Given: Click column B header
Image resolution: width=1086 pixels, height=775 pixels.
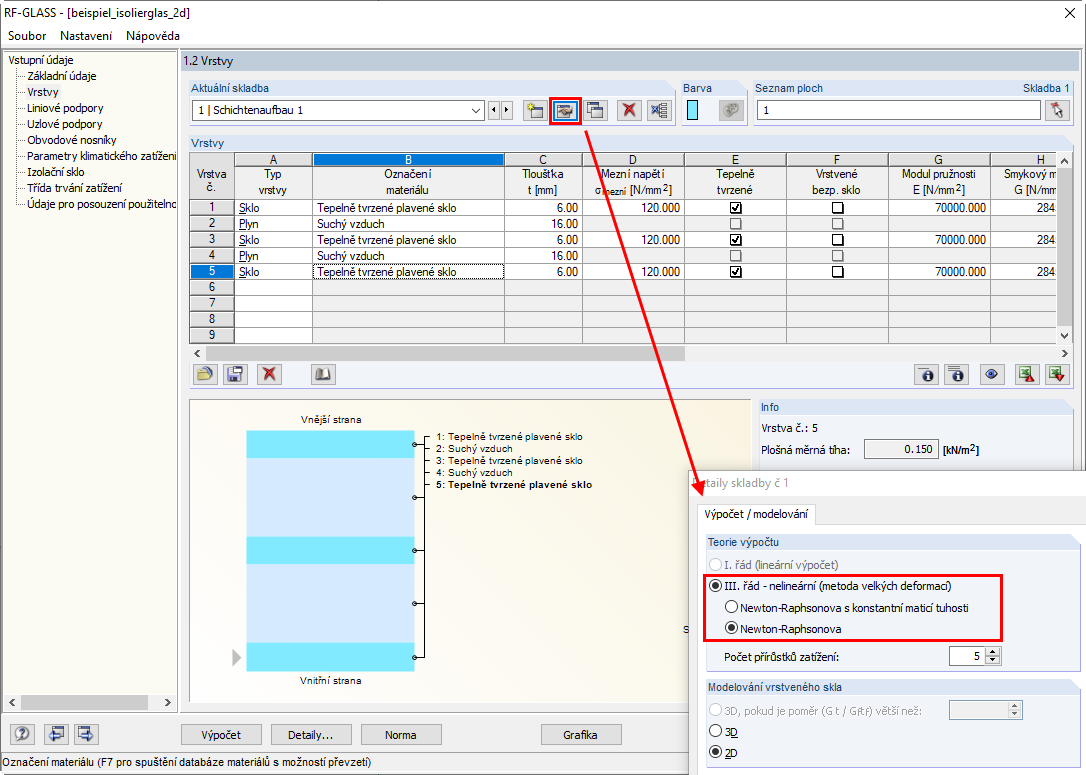Looking at the screenshot, I should click(409, 159).
